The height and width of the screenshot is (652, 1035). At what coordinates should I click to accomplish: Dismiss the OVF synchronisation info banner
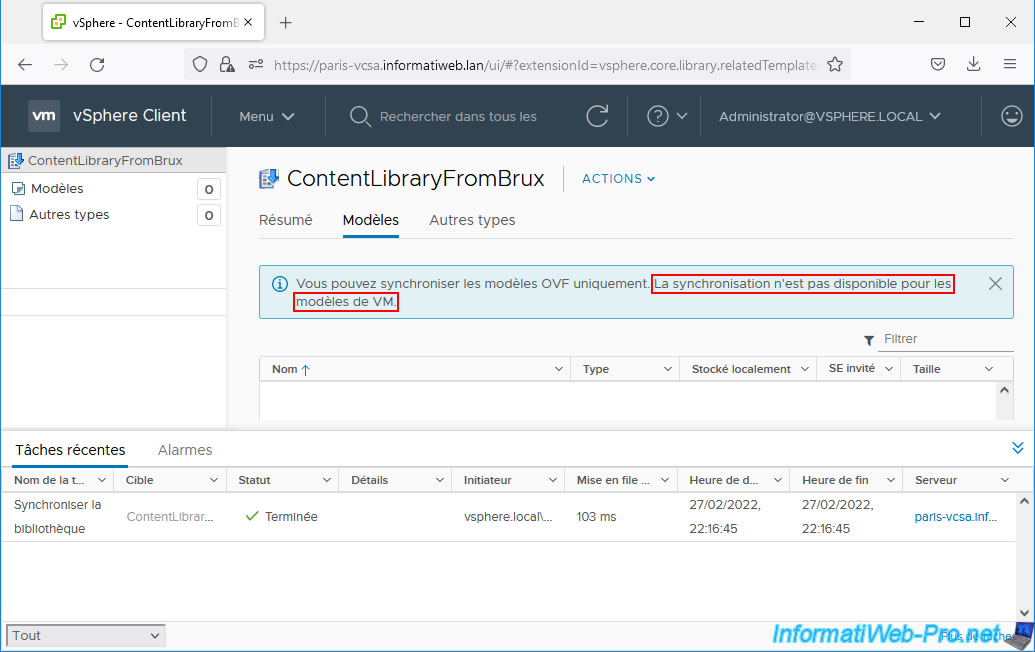pyautogui.click(x=994, y=283)
